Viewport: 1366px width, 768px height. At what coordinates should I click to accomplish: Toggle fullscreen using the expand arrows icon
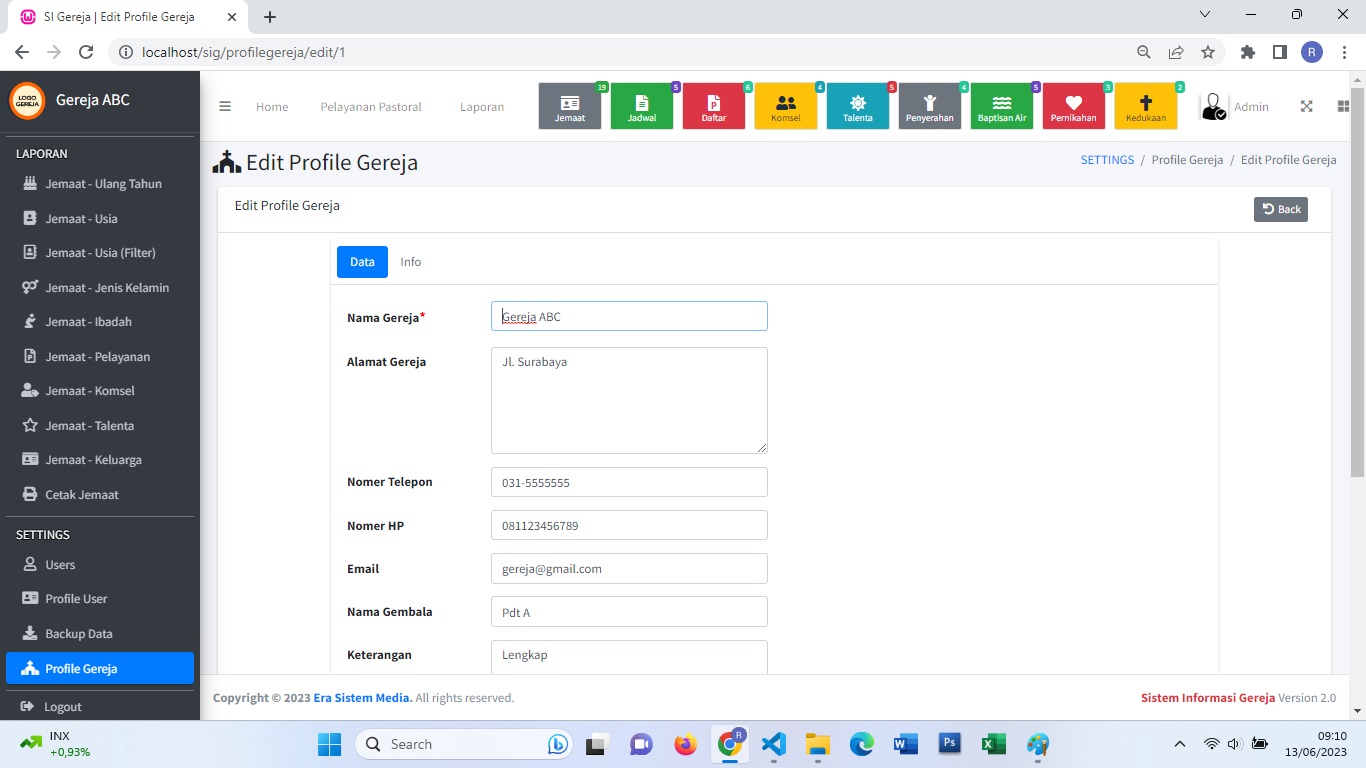[x=1306, y=107]
